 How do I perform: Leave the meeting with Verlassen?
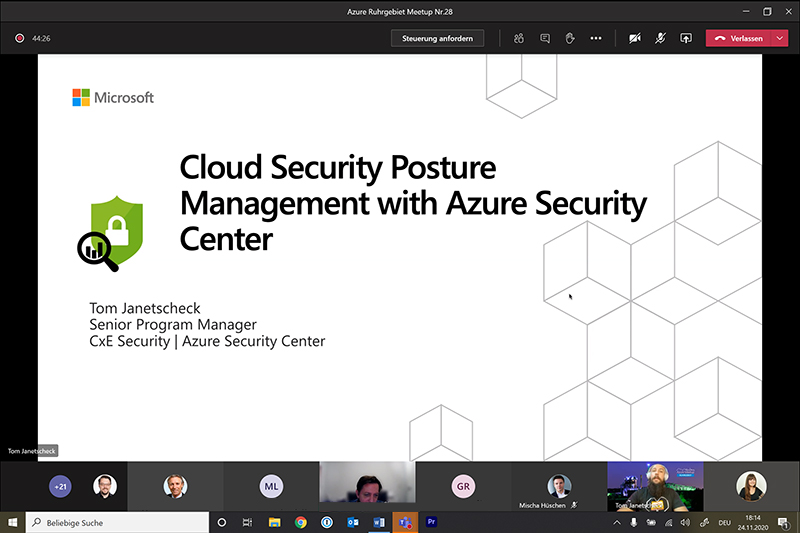click(x=738, y=38)
